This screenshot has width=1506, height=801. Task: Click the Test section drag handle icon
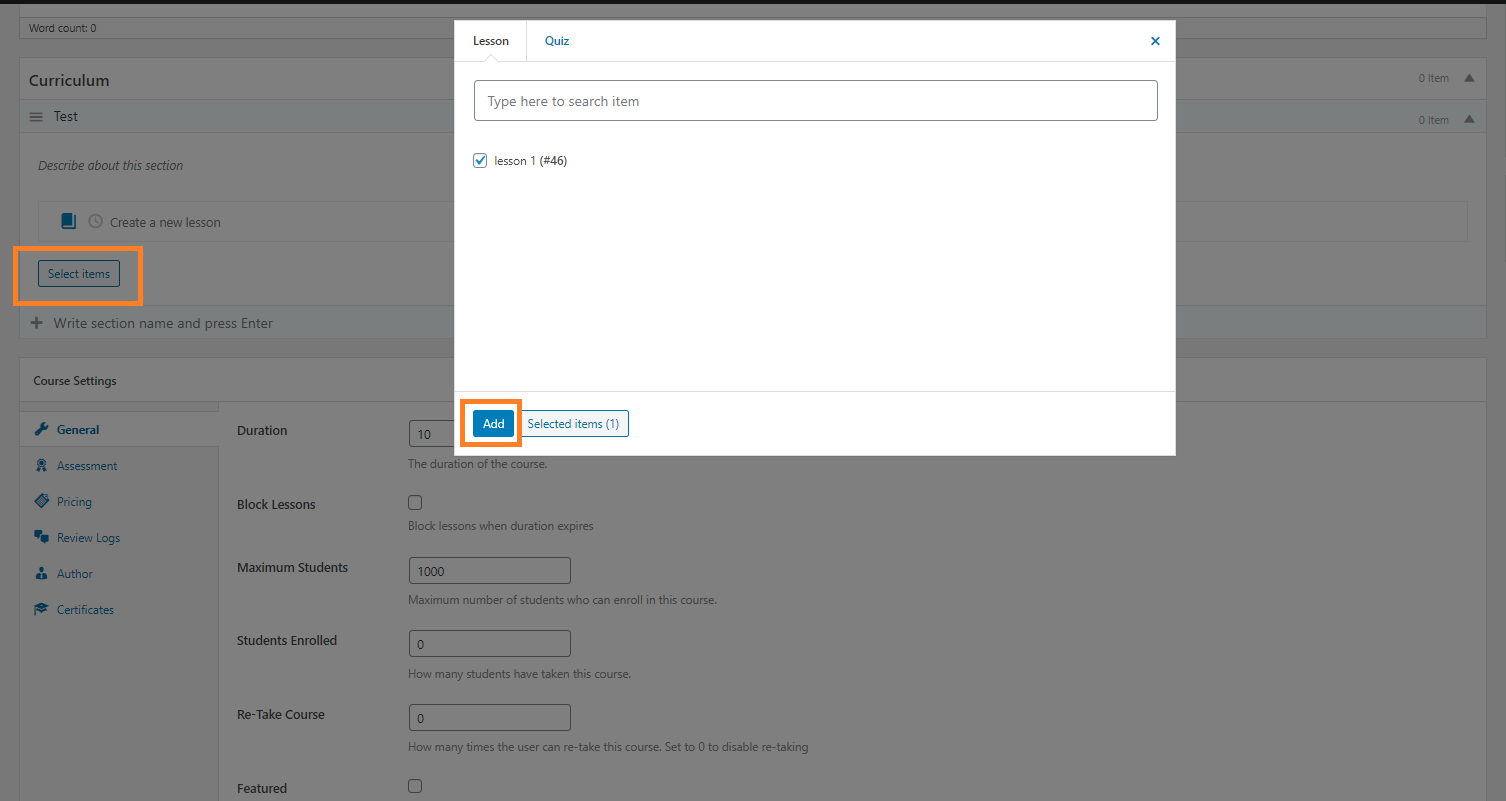(x=36, y=117)
